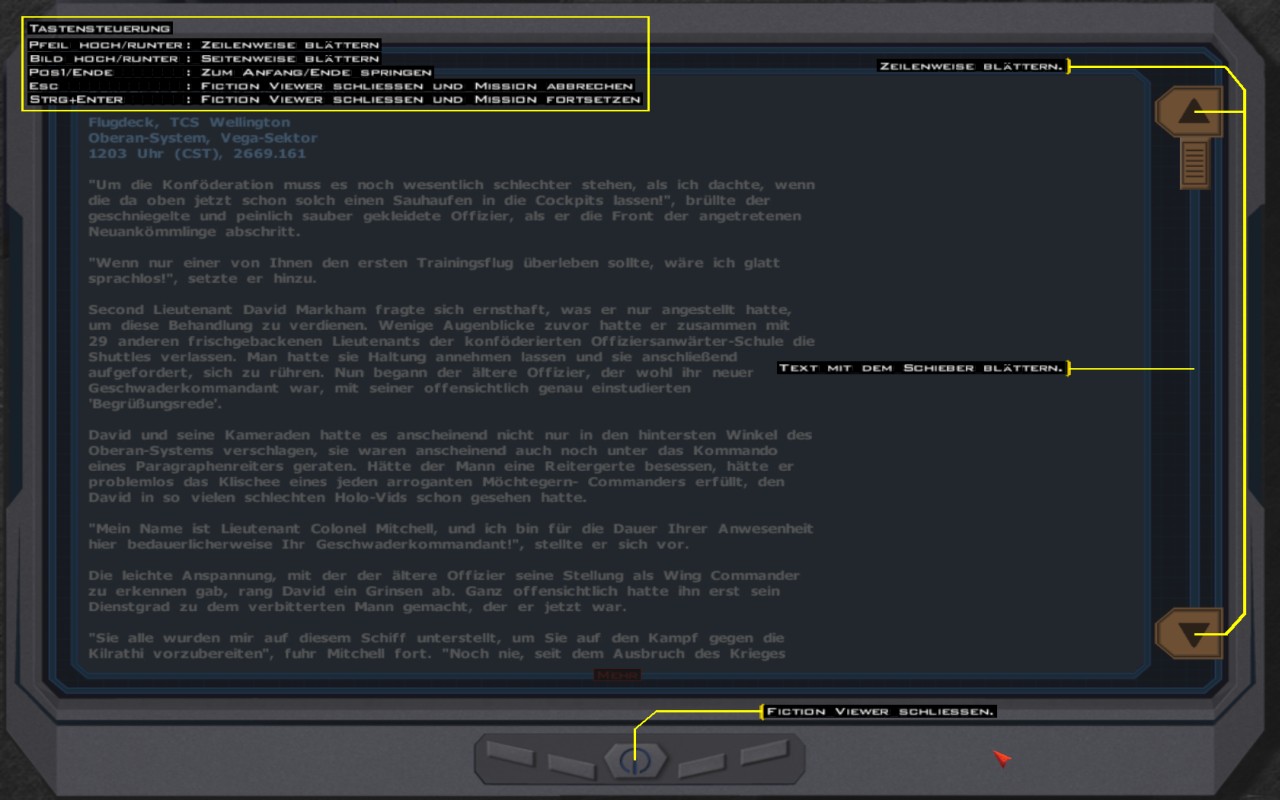Click the line beginning "David und seine Kameraden"

coord(450,435)
